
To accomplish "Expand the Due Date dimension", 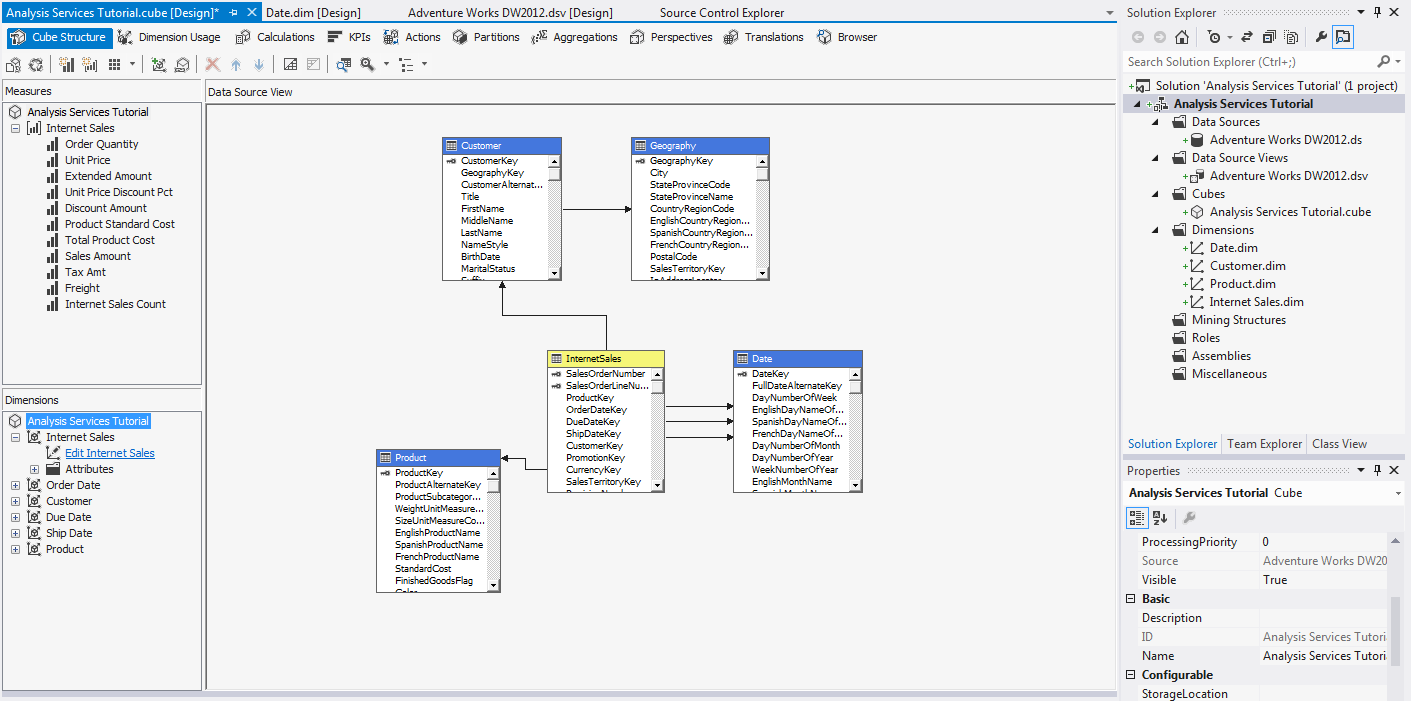I will (15, 517).
